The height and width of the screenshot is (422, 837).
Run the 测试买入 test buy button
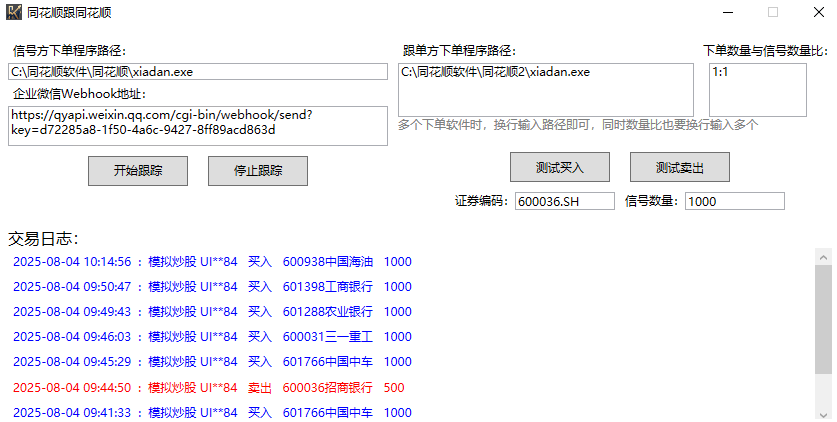click(x=560, y=167)
